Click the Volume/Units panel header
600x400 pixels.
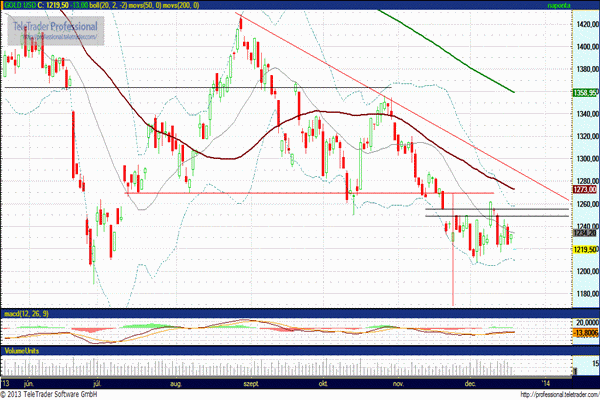pyautogui.click(x=22, y=351)
